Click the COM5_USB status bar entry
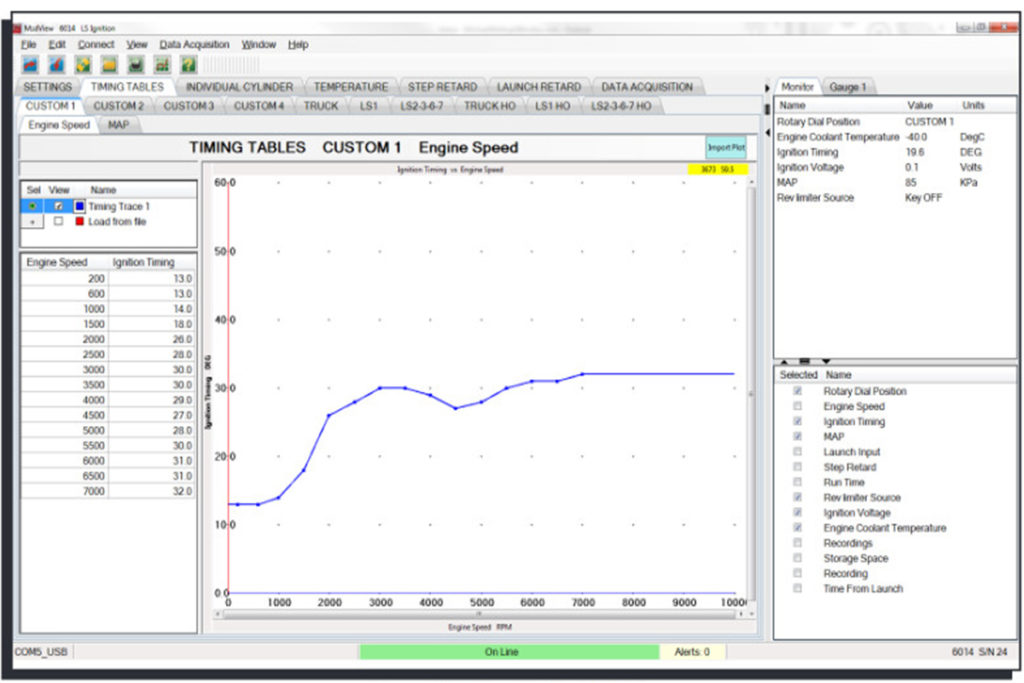The width and height of the screenshot is (1024, 683). pyautogui.click(x=41, y=652)
